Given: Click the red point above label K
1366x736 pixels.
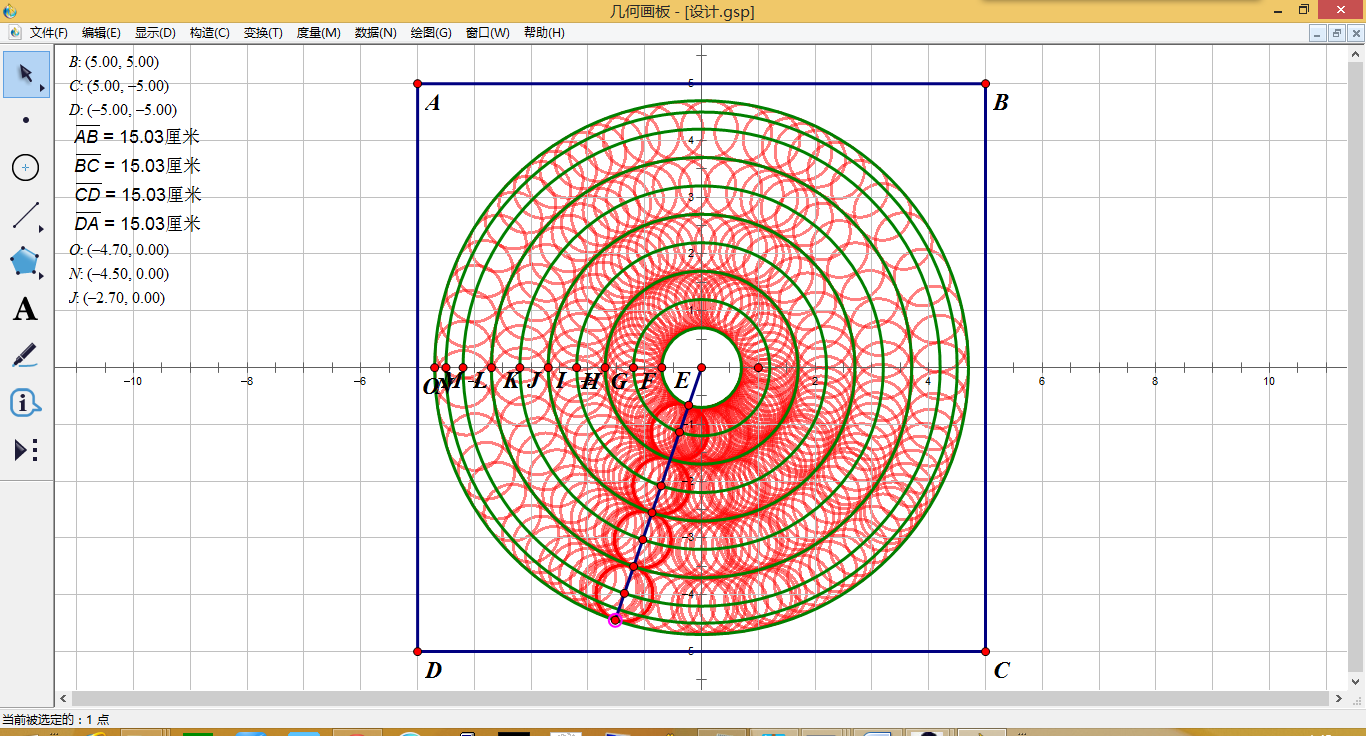Looking at the screenshot, I should tap(520, 368).
